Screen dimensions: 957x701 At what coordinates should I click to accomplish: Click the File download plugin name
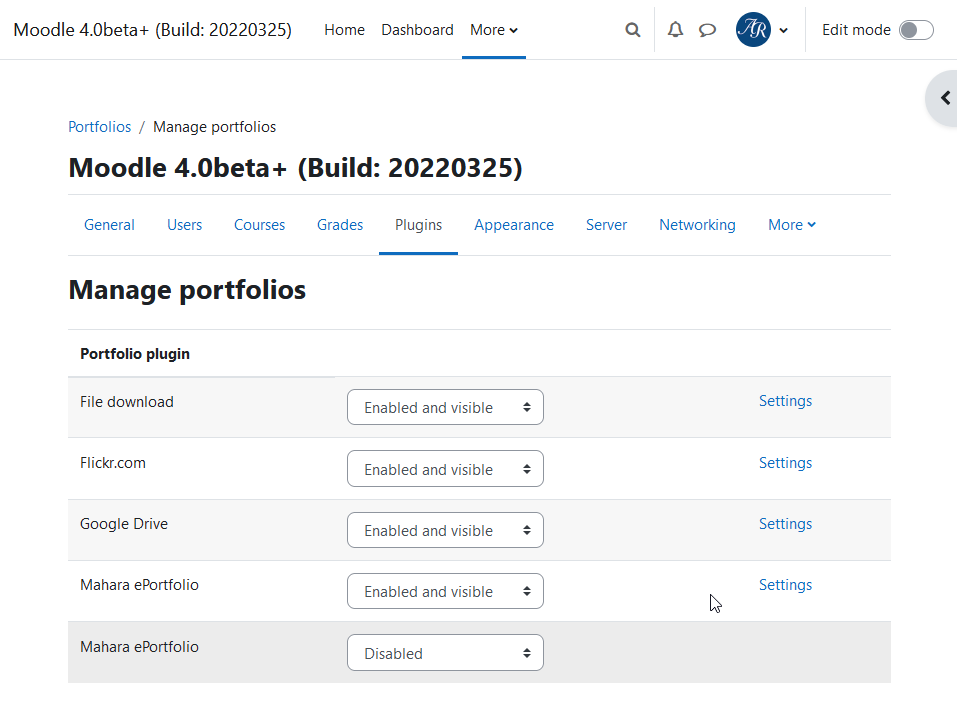point(126,402)
